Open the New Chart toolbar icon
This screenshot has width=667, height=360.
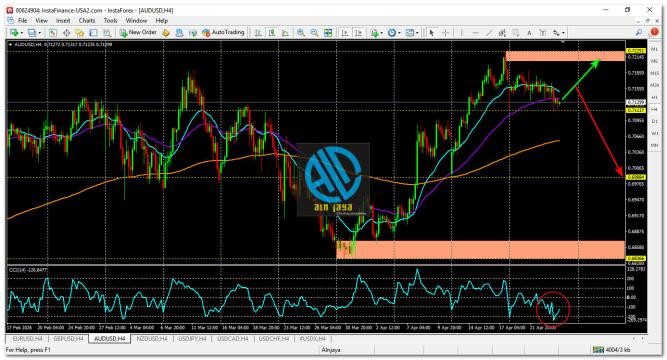[x=14, y=33]
